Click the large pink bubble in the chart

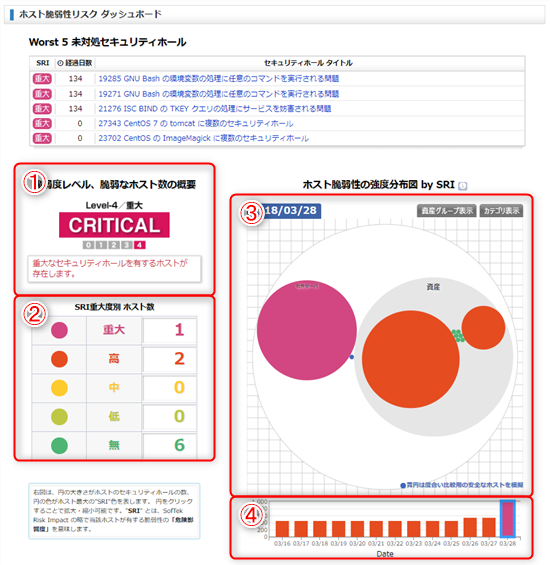click(x=307, y=330)
